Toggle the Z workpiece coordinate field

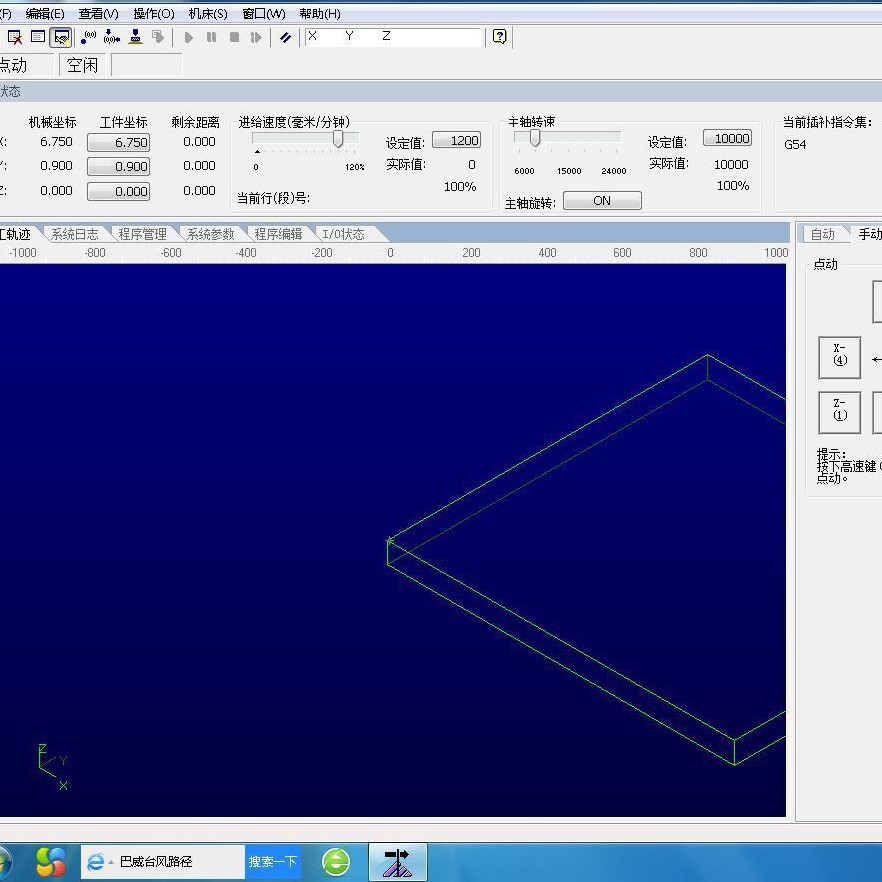coord(120,190)
